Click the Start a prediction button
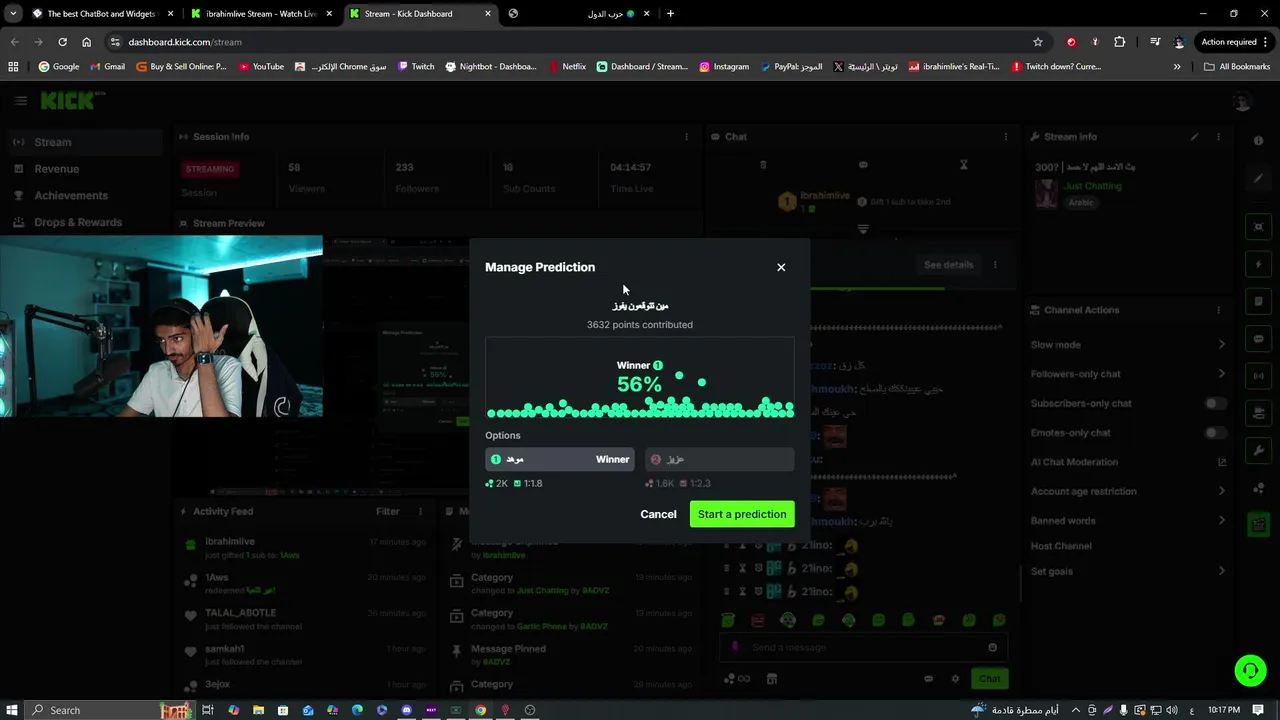The width and height of the screenshot is (1280, 720). click(x=742, y=514)
